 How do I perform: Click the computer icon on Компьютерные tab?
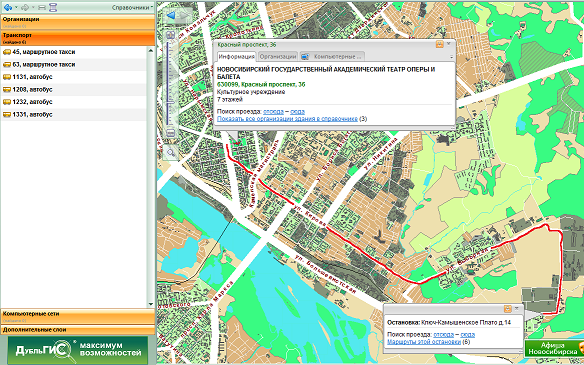305,57
